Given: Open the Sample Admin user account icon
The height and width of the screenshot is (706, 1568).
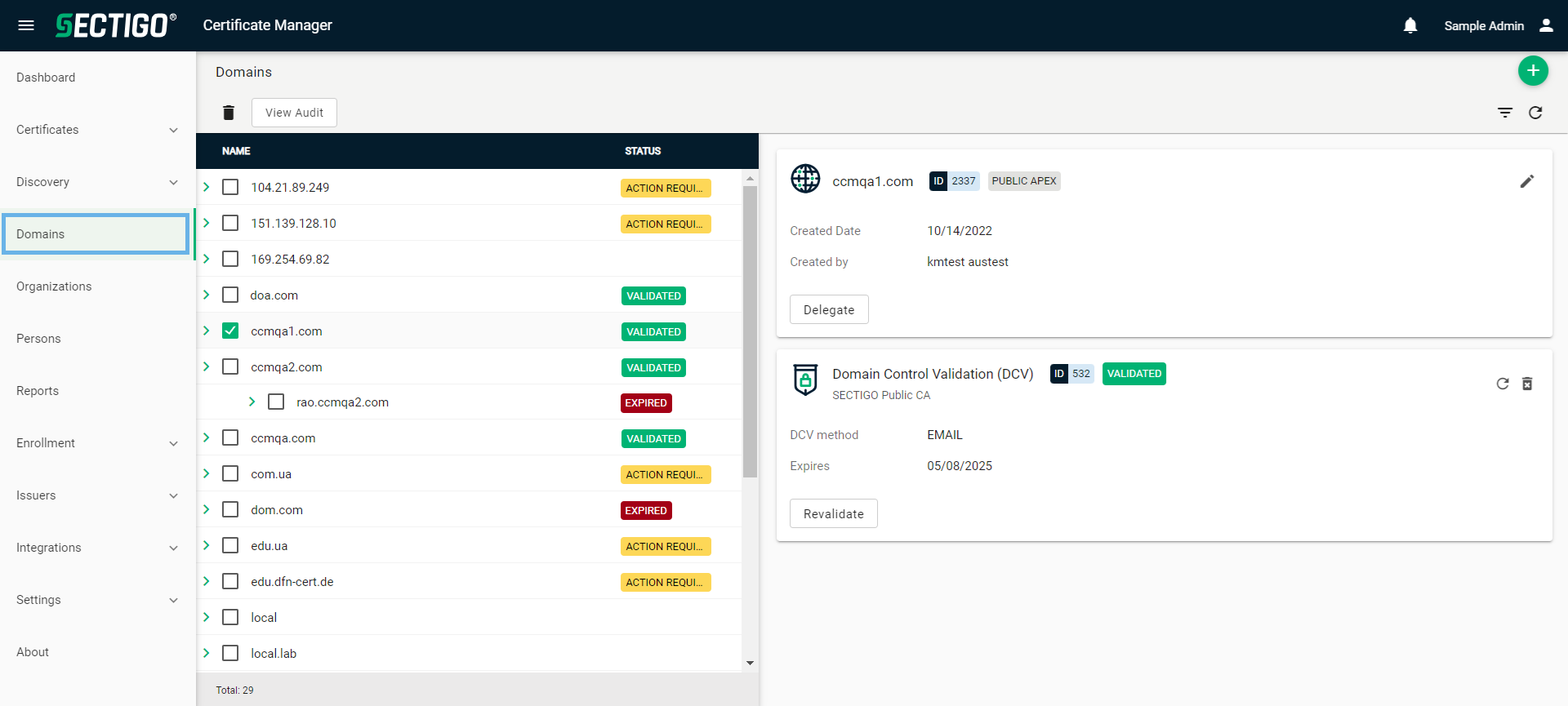Looking at the screenshot, I should [x=1546, y=25].
